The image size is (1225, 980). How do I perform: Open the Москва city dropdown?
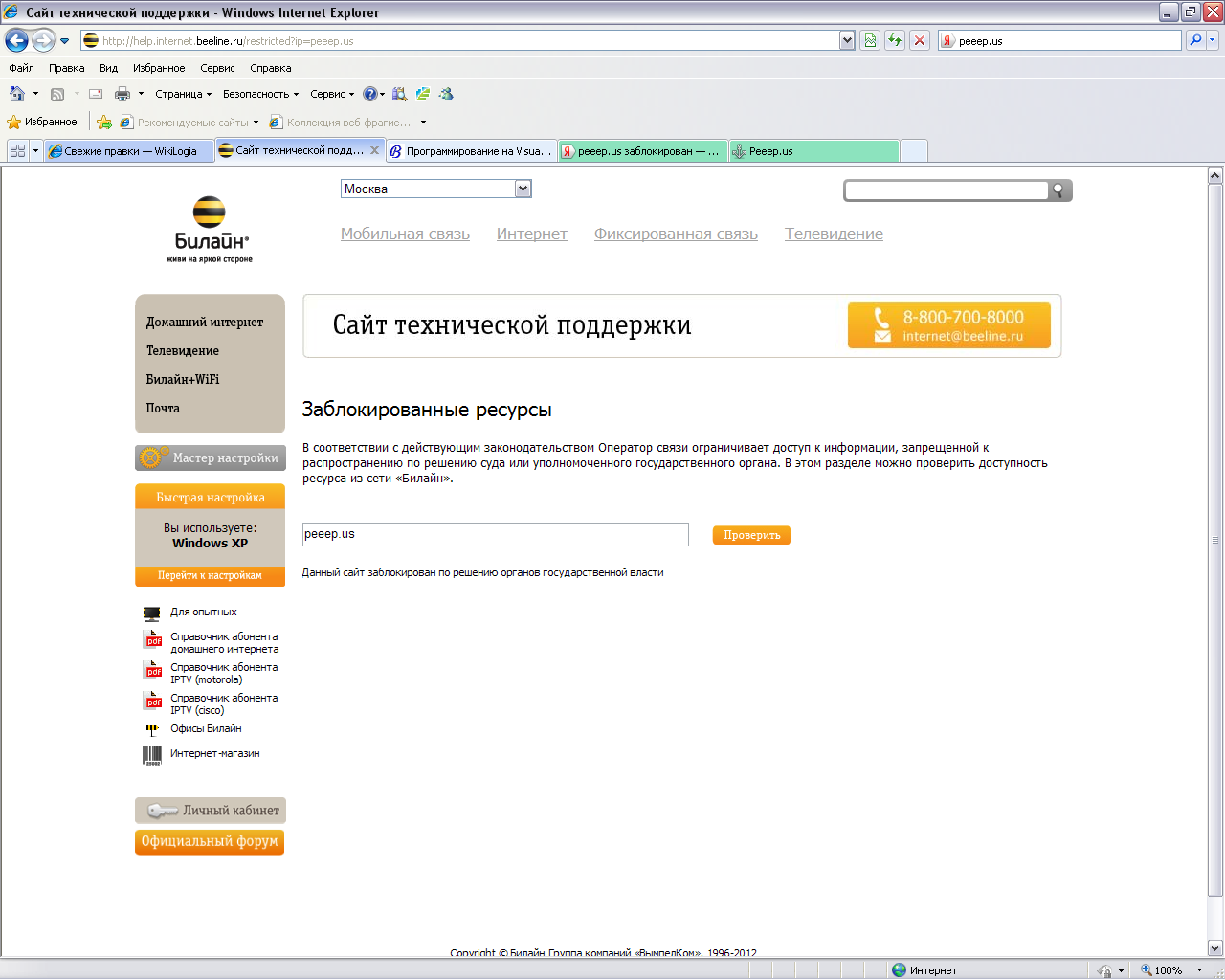tap(436, 189)
